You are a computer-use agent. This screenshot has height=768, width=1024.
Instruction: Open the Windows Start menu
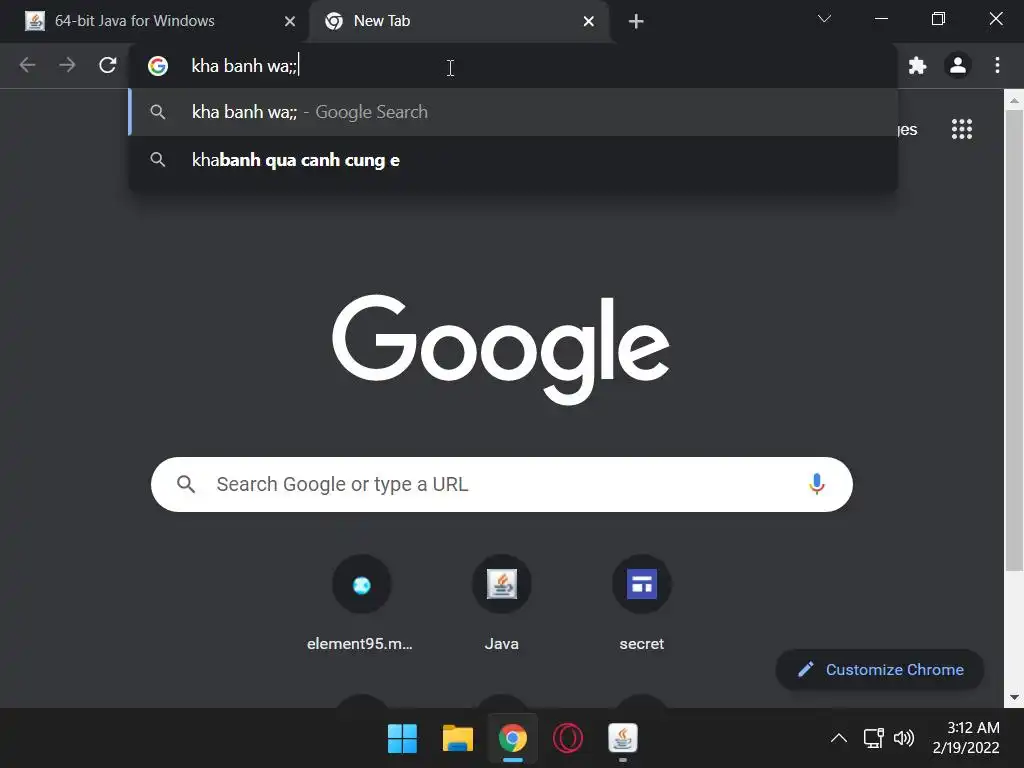click(402, 739)
